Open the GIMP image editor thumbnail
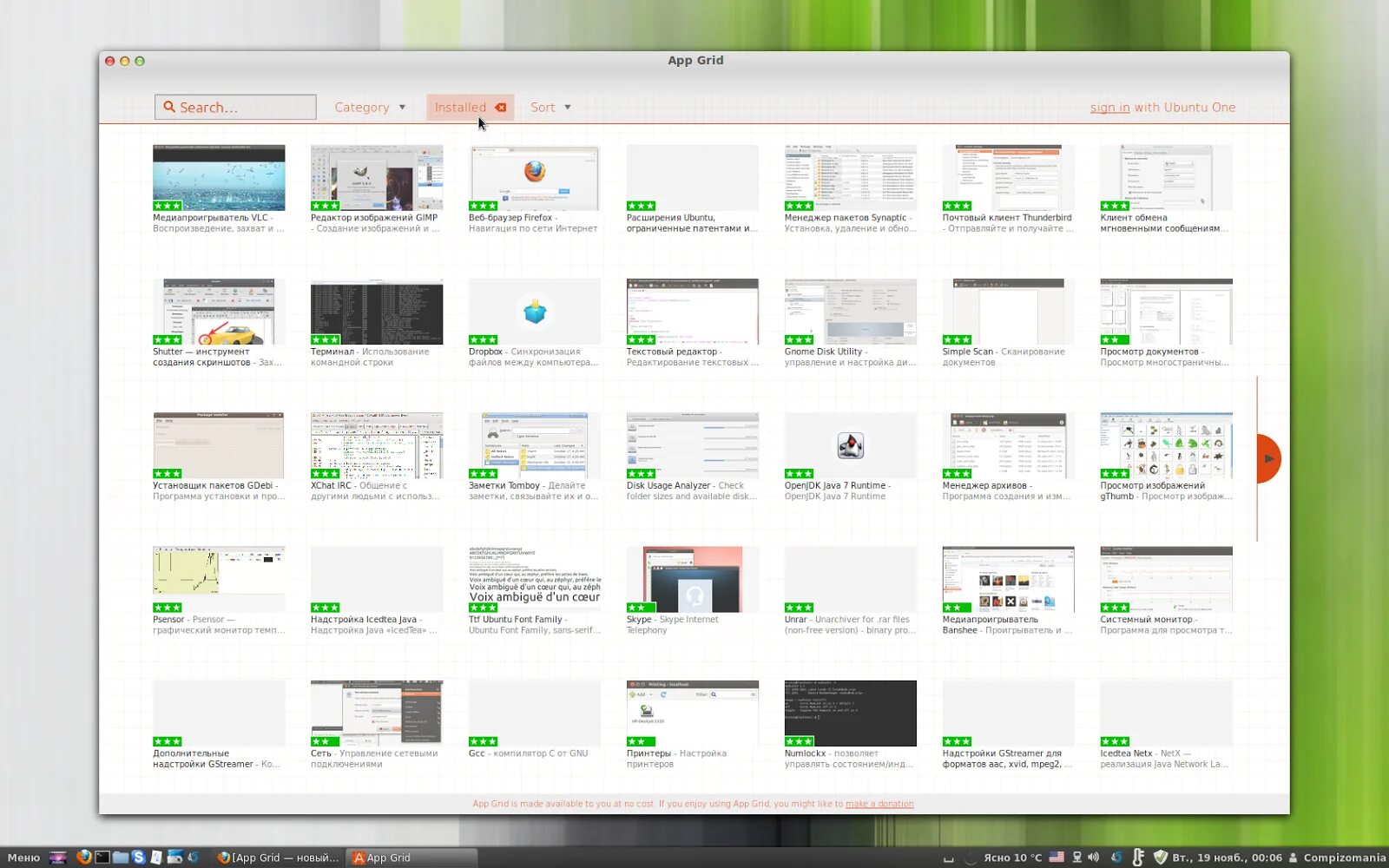 coord(377,178)
